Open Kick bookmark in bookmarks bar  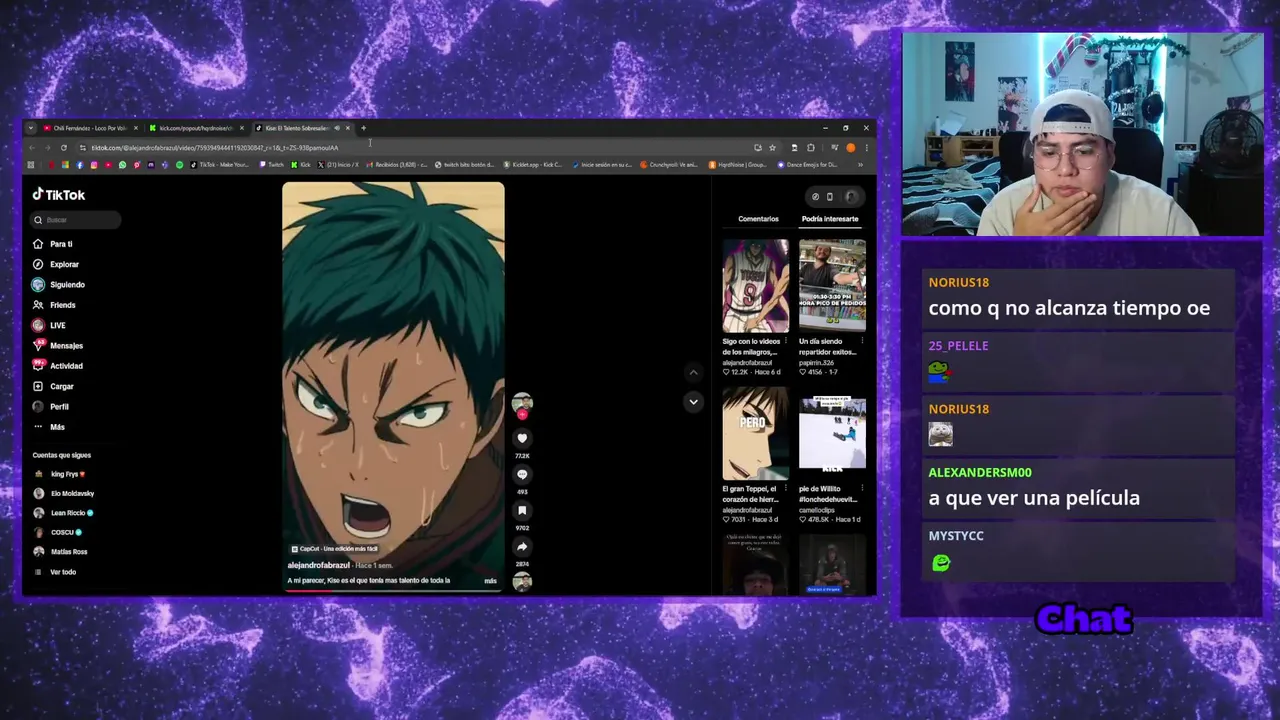[301, 165]
